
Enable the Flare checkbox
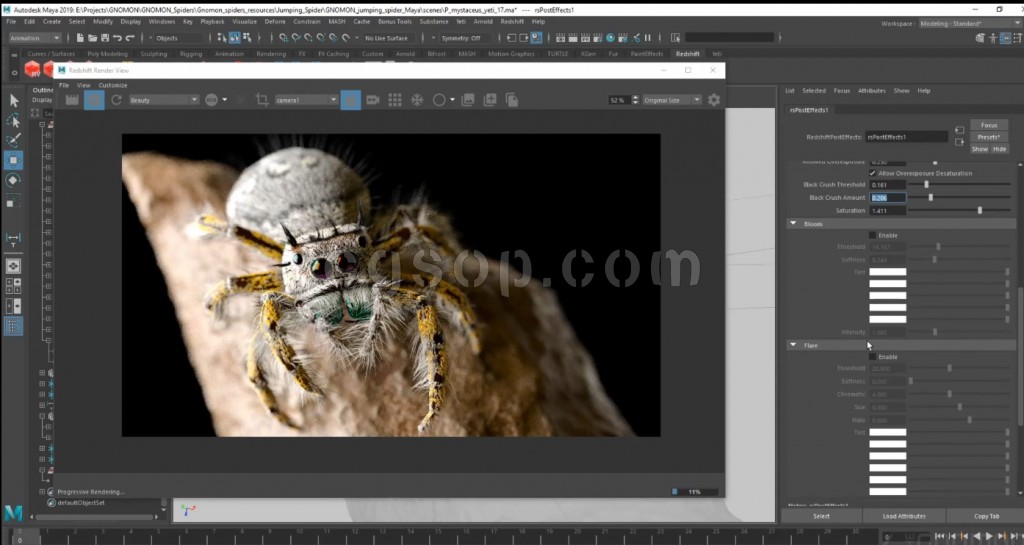tap(872, 357)
